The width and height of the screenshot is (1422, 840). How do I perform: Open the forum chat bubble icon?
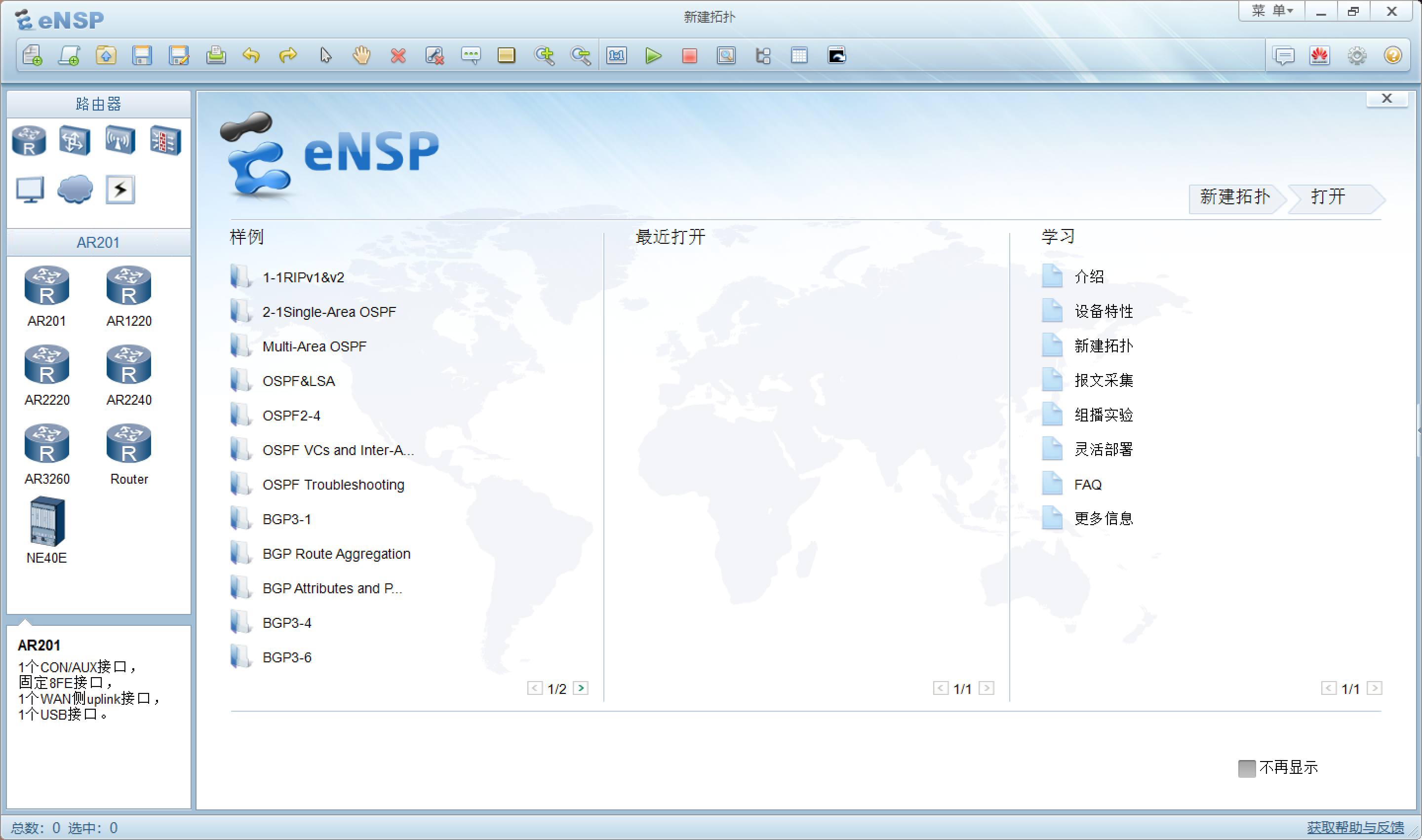click(1284, 55)
